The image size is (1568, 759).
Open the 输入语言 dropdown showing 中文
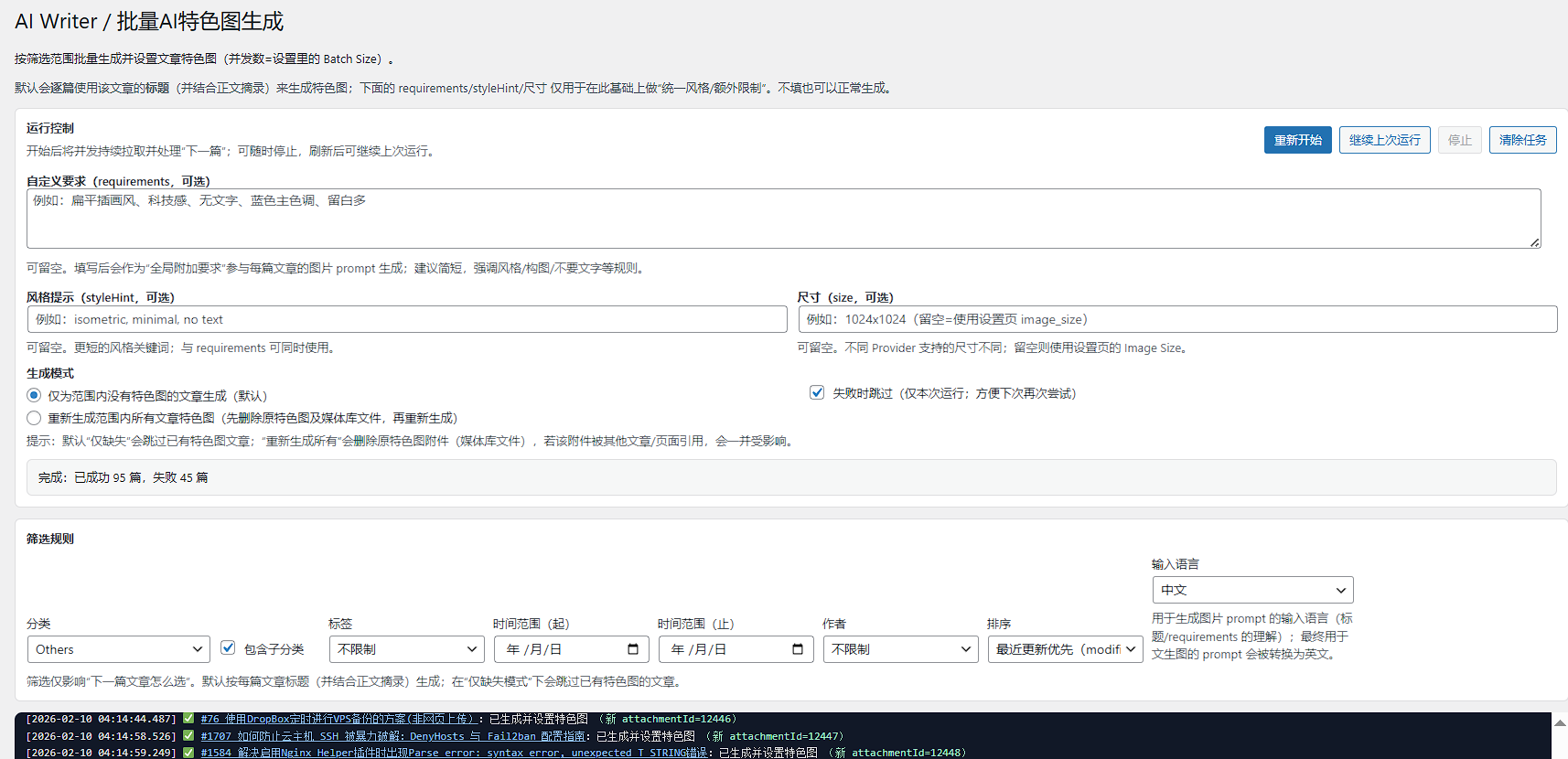pyautogui.click(x=1251, y=590)
